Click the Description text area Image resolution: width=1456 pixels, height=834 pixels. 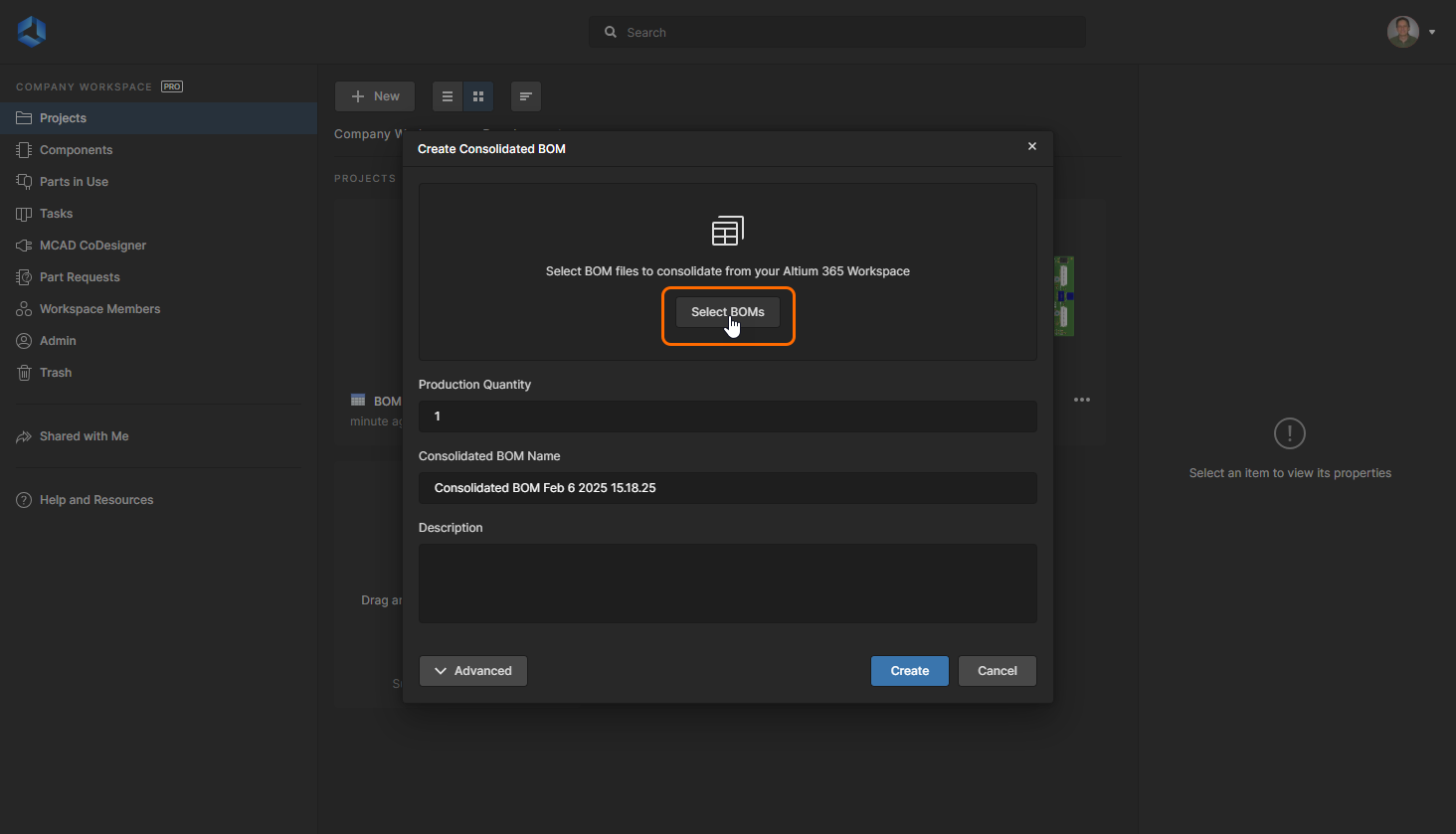(728, 584)
